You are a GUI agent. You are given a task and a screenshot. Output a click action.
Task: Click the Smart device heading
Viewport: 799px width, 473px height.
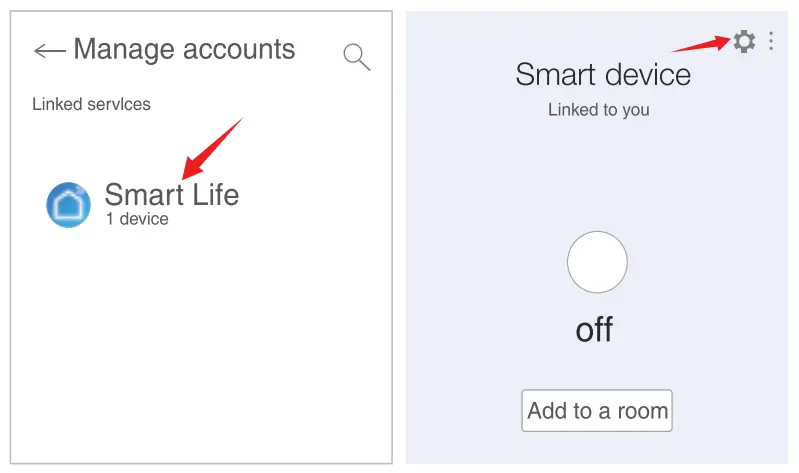click(x=602, y=74)
